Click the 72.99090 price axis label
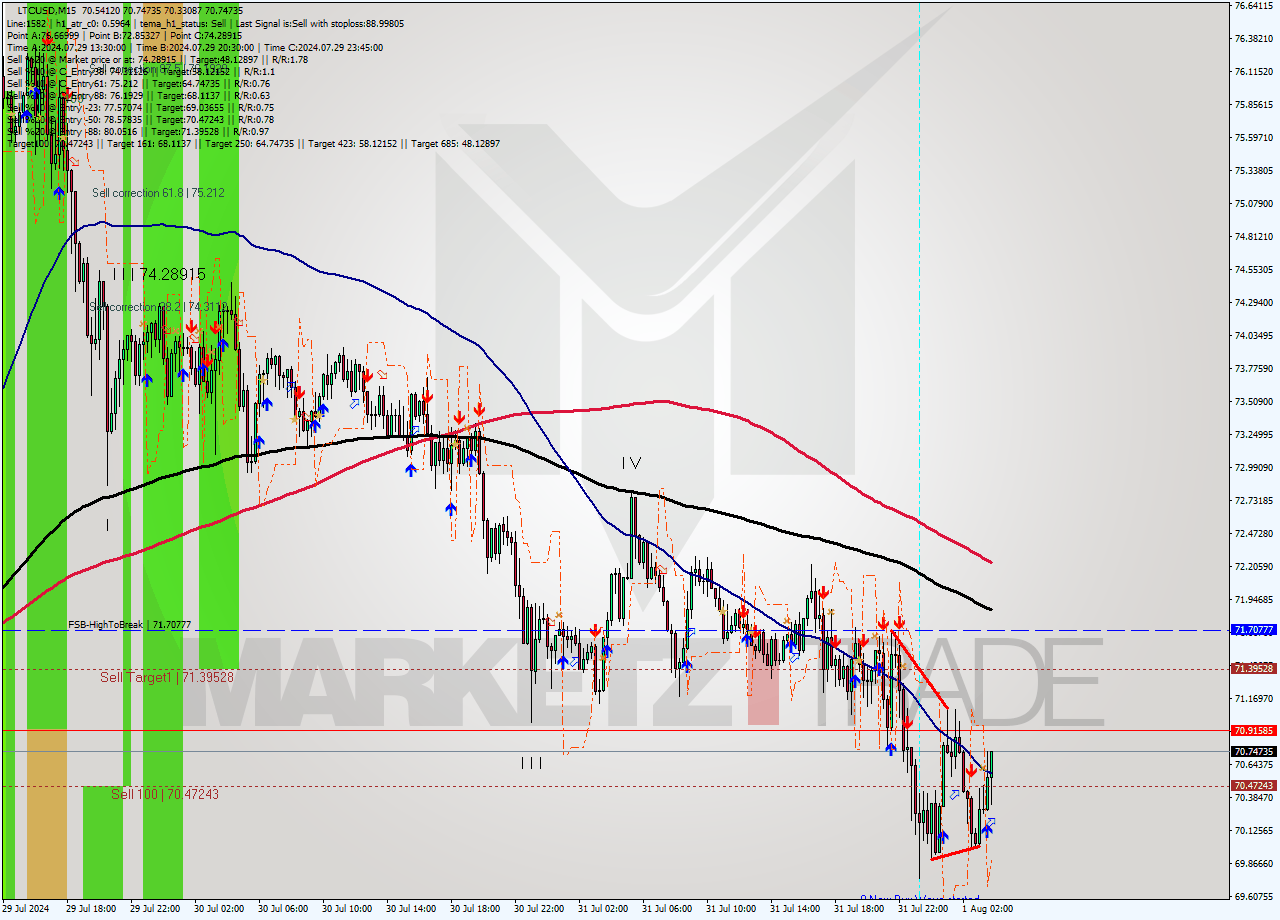Viewport: 1280px width, 920px height. pyautogui.click(x=1254, y=468)
